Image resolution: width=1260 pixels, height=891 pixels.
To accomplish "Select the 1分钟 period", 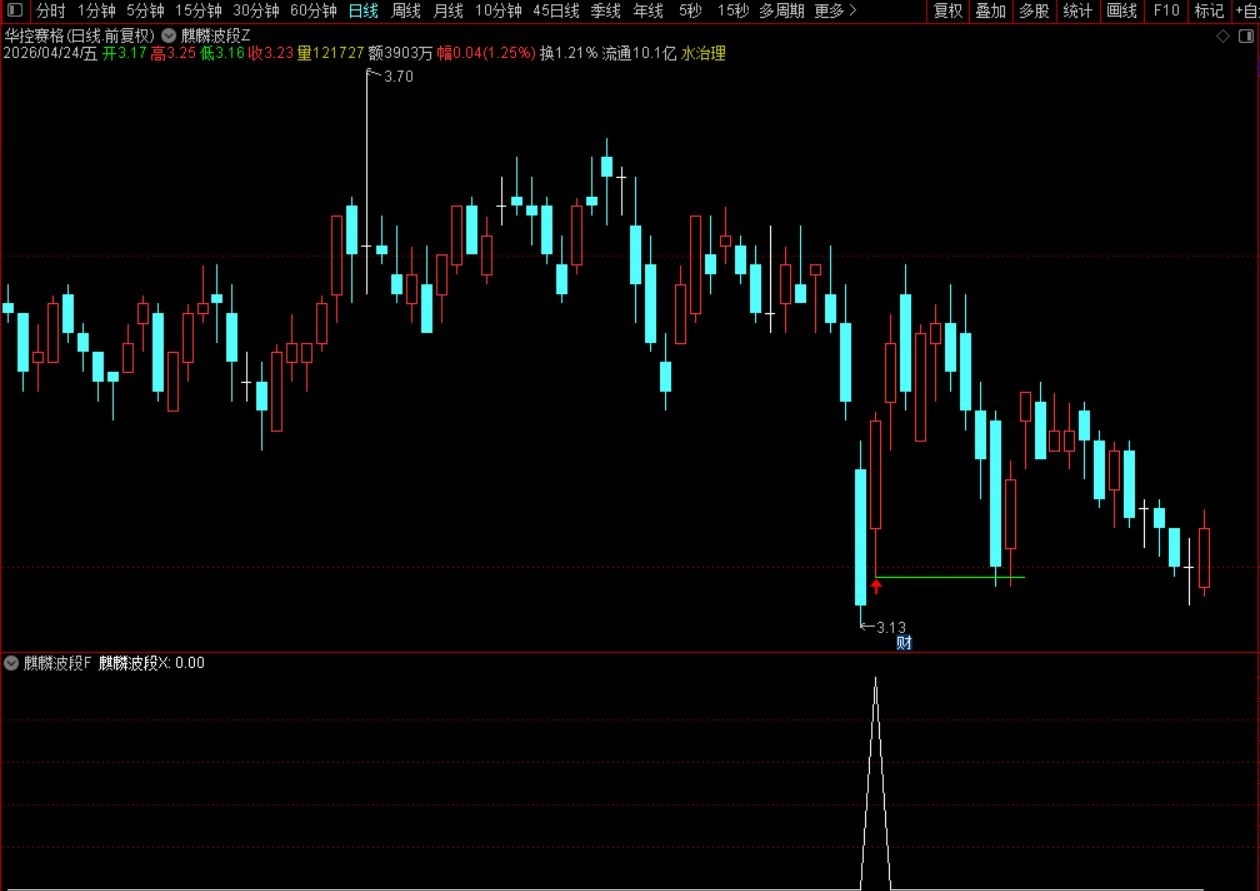I will tap(96, 11).
